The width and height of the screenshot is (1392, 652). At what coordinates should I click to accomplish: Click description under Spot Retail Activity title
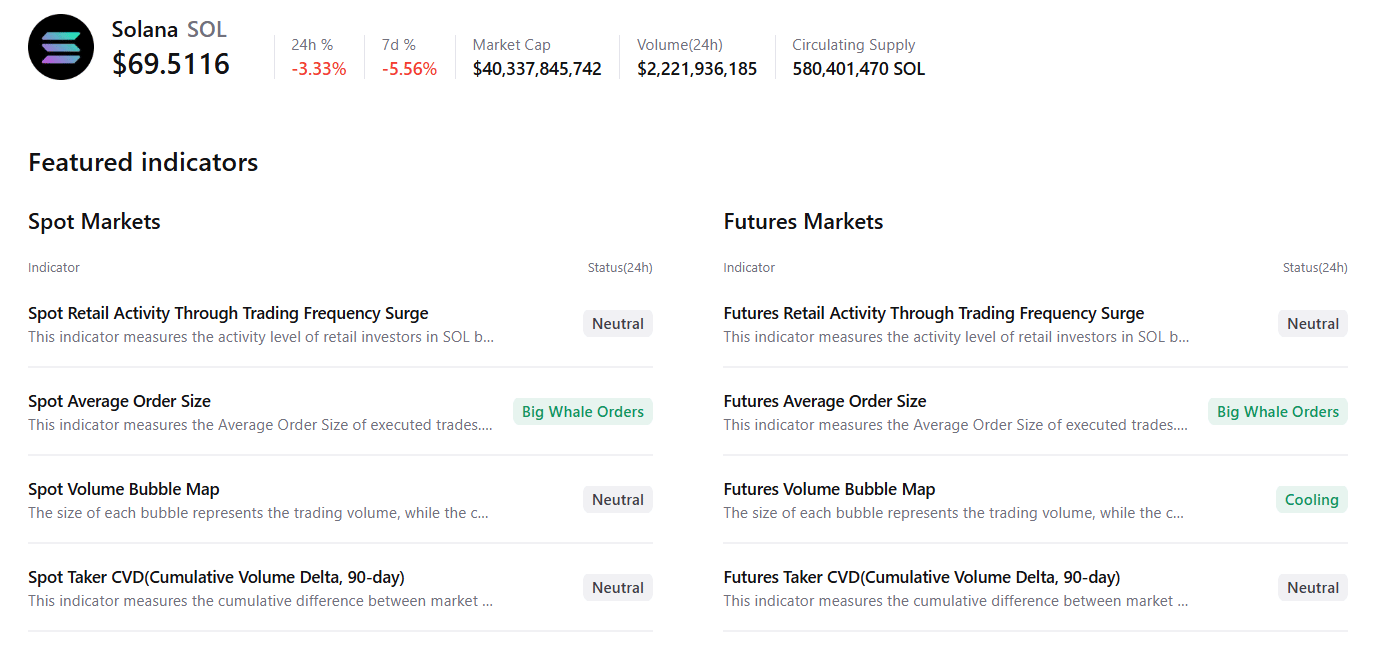(x=261, y=337)
